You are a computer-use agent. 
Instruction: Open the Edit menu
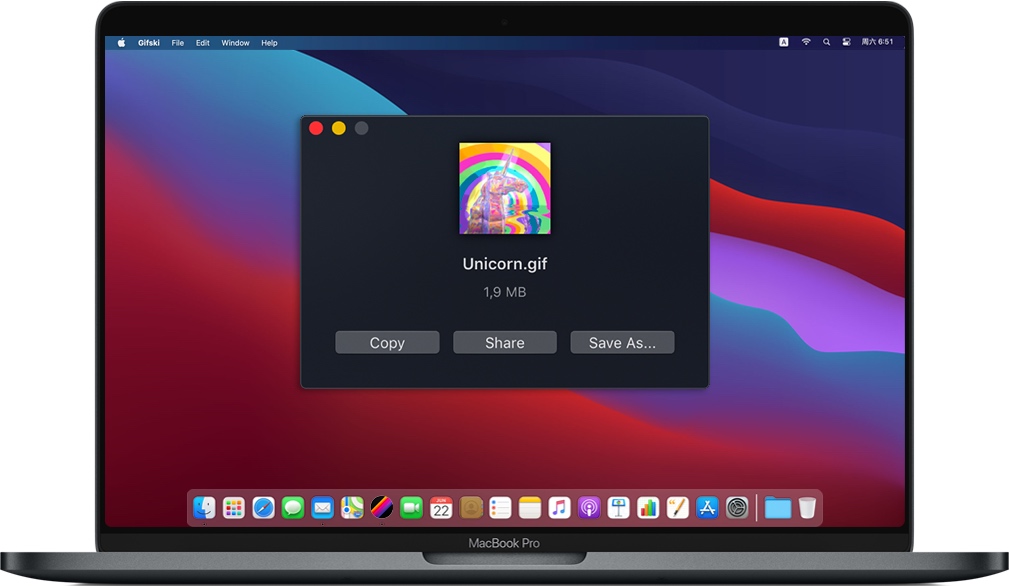pyautogui.click(x=203, y=43)
